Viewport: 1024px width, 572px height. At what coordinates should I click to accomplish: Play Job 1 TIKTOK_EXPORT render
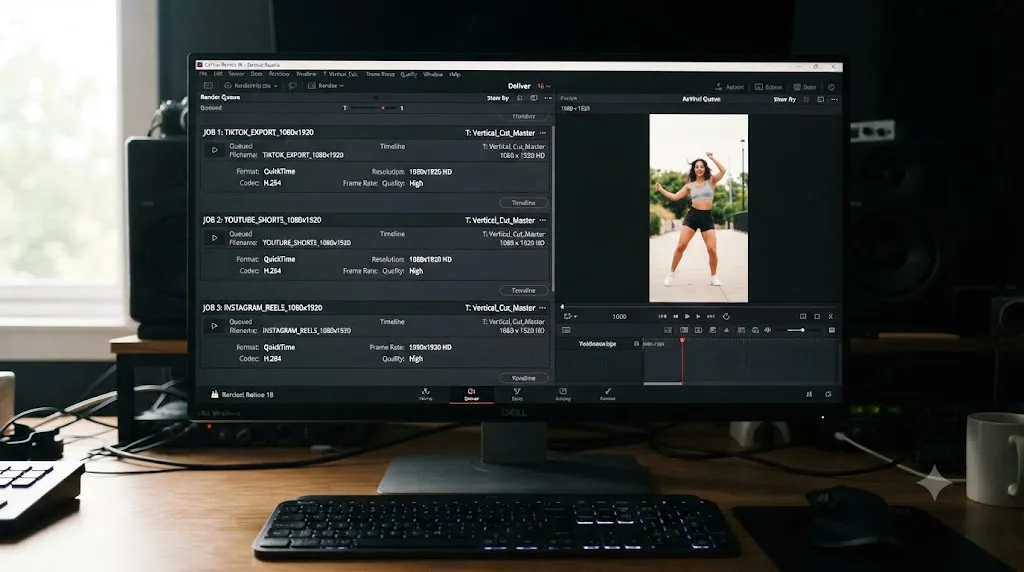tap(214, 150)
